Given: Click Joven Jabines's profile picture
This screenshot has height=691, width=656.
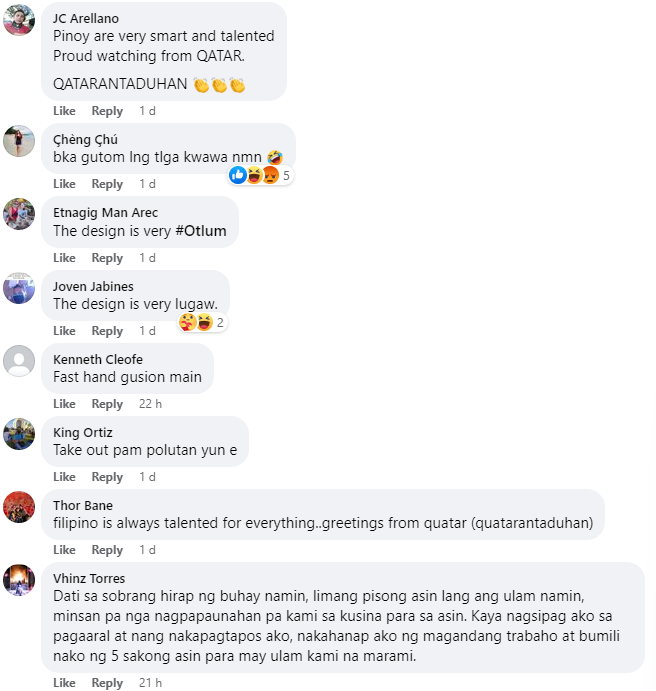Looking at the screenshot, I should pos(20,287).
